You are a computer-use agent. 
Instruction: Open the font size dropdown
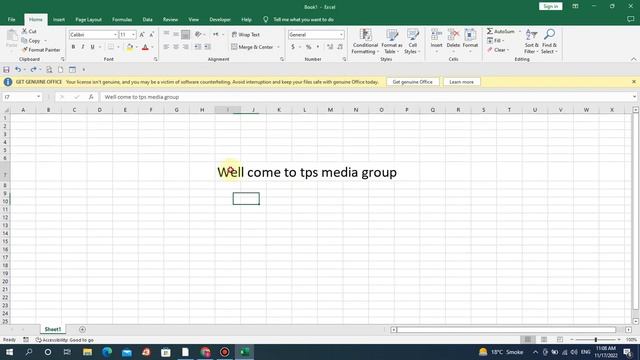(133, 35)
